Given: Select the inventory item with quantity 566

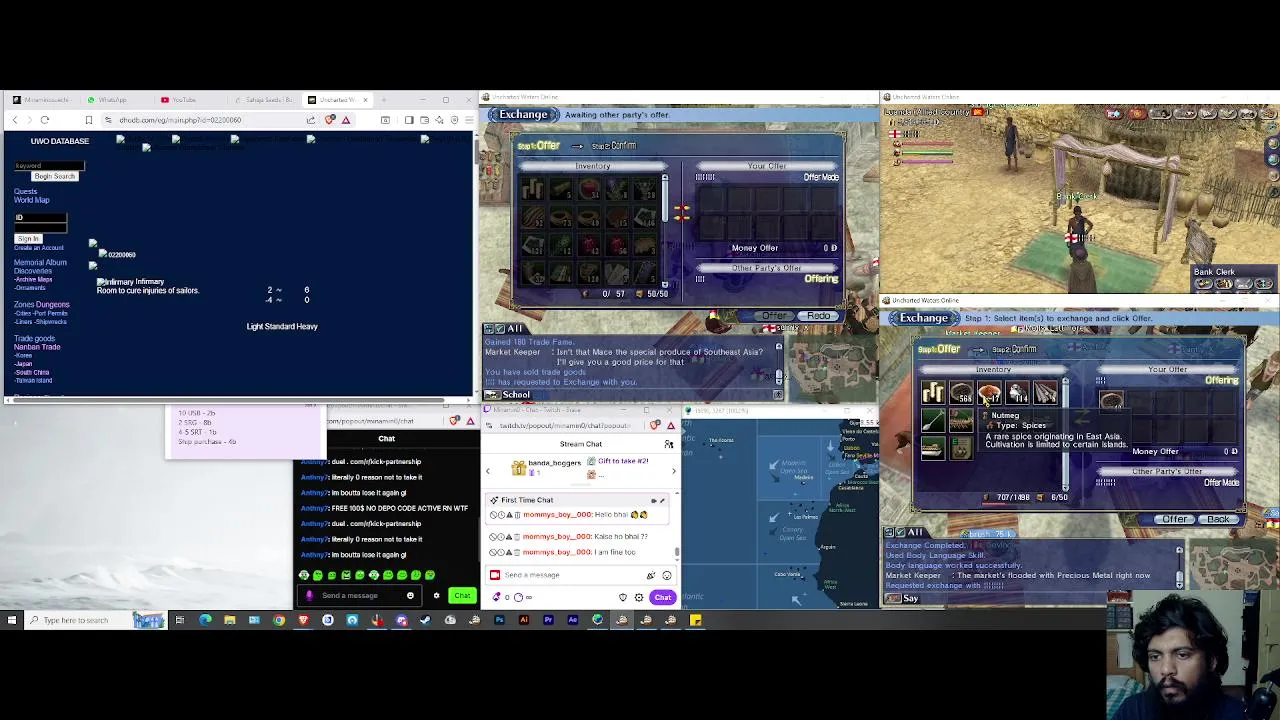Looking at the screenshot, I should point(961,393).
